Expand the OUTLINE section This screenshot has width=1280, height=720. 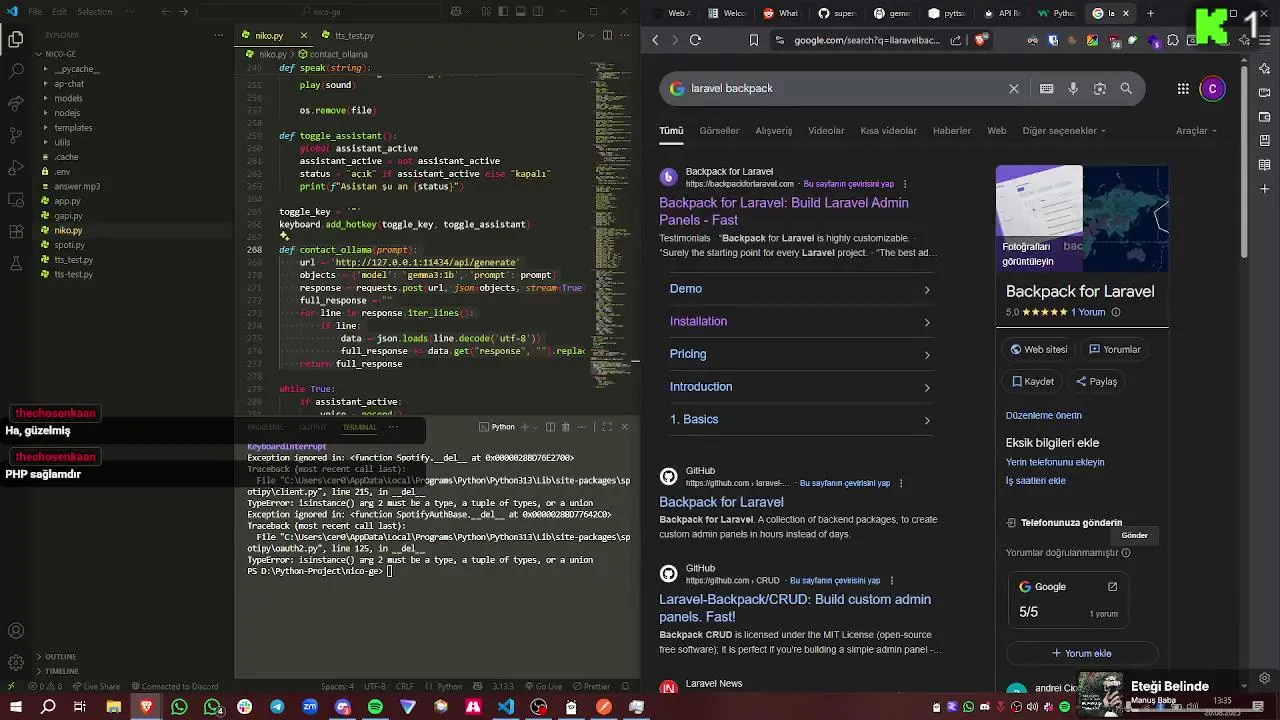[x=60, y=657]
